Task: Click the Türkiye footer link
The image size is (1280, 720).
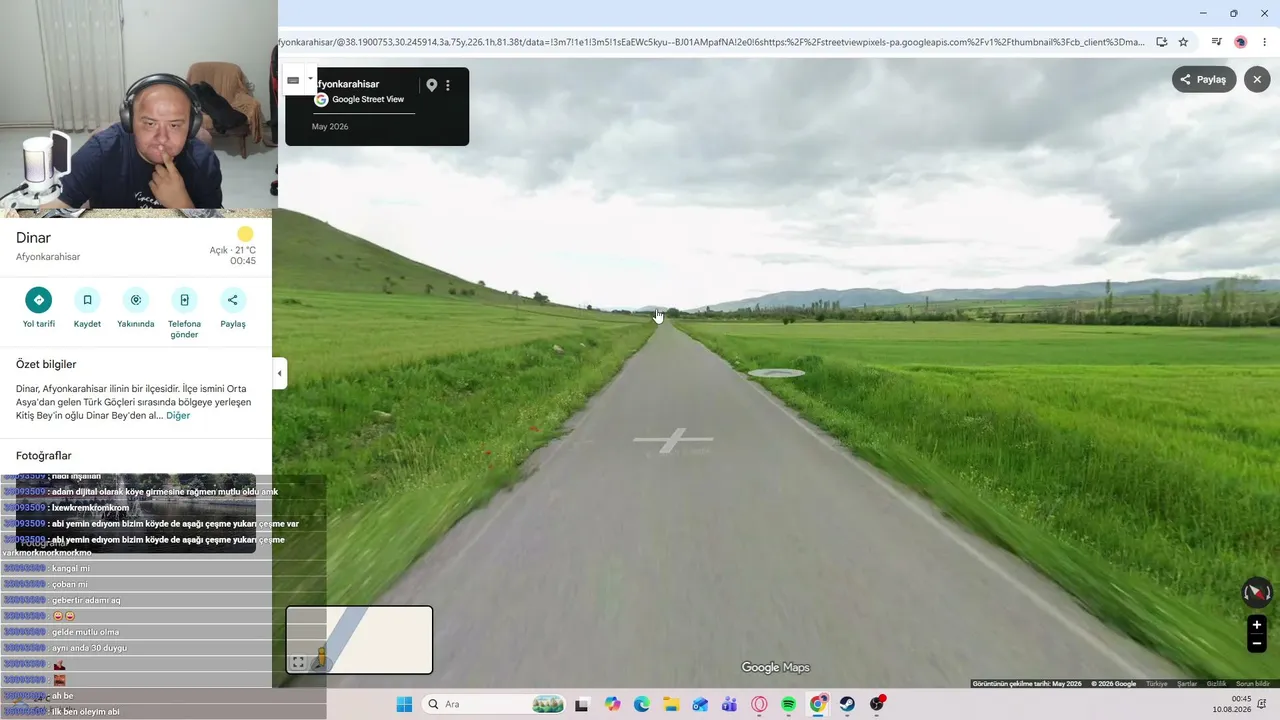Action: [1156, 684]
